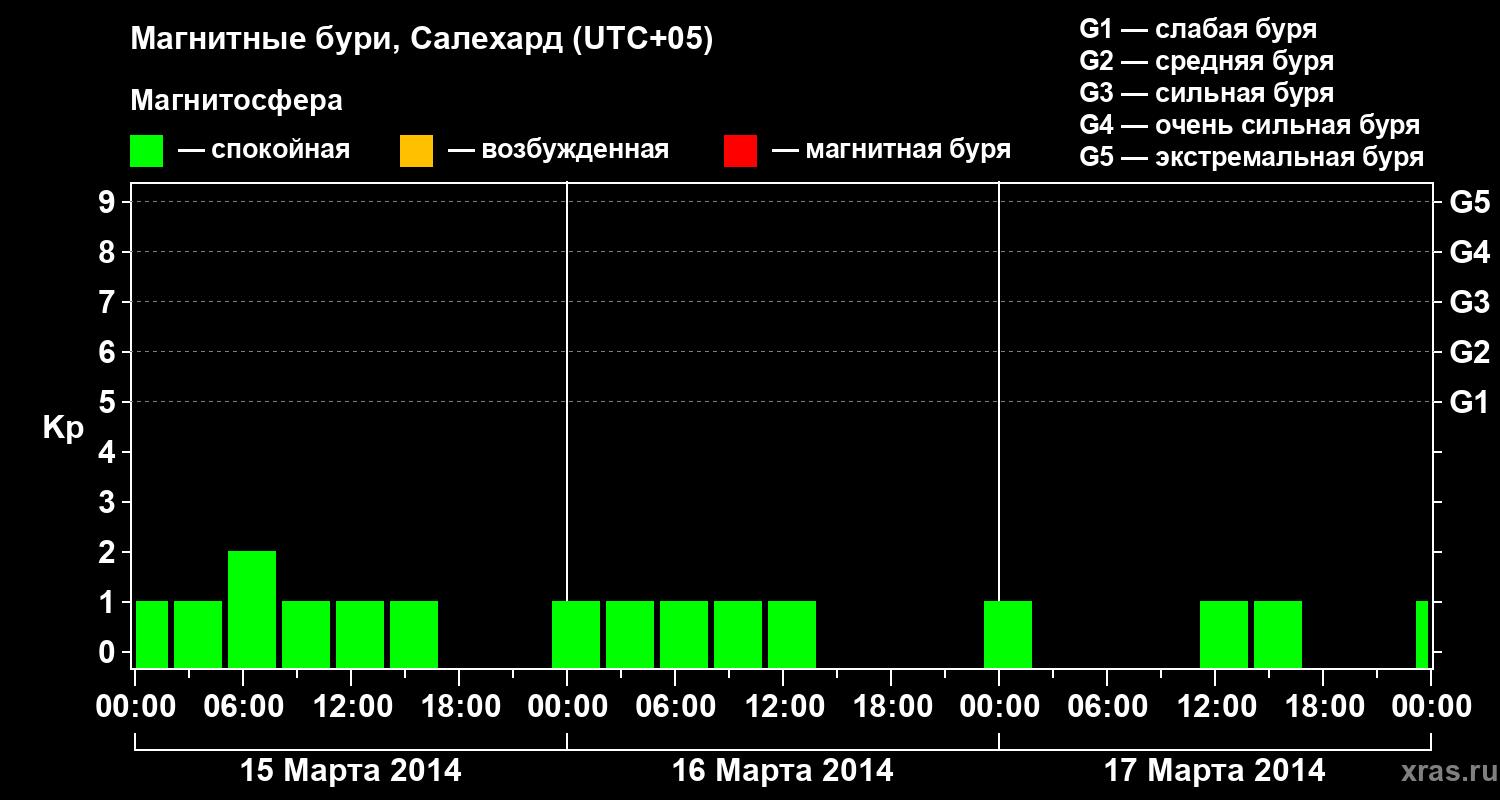1500x800 pixels.
Task: Click the bar spanning midnight into 16 March
Action: (x=576, y=634)
